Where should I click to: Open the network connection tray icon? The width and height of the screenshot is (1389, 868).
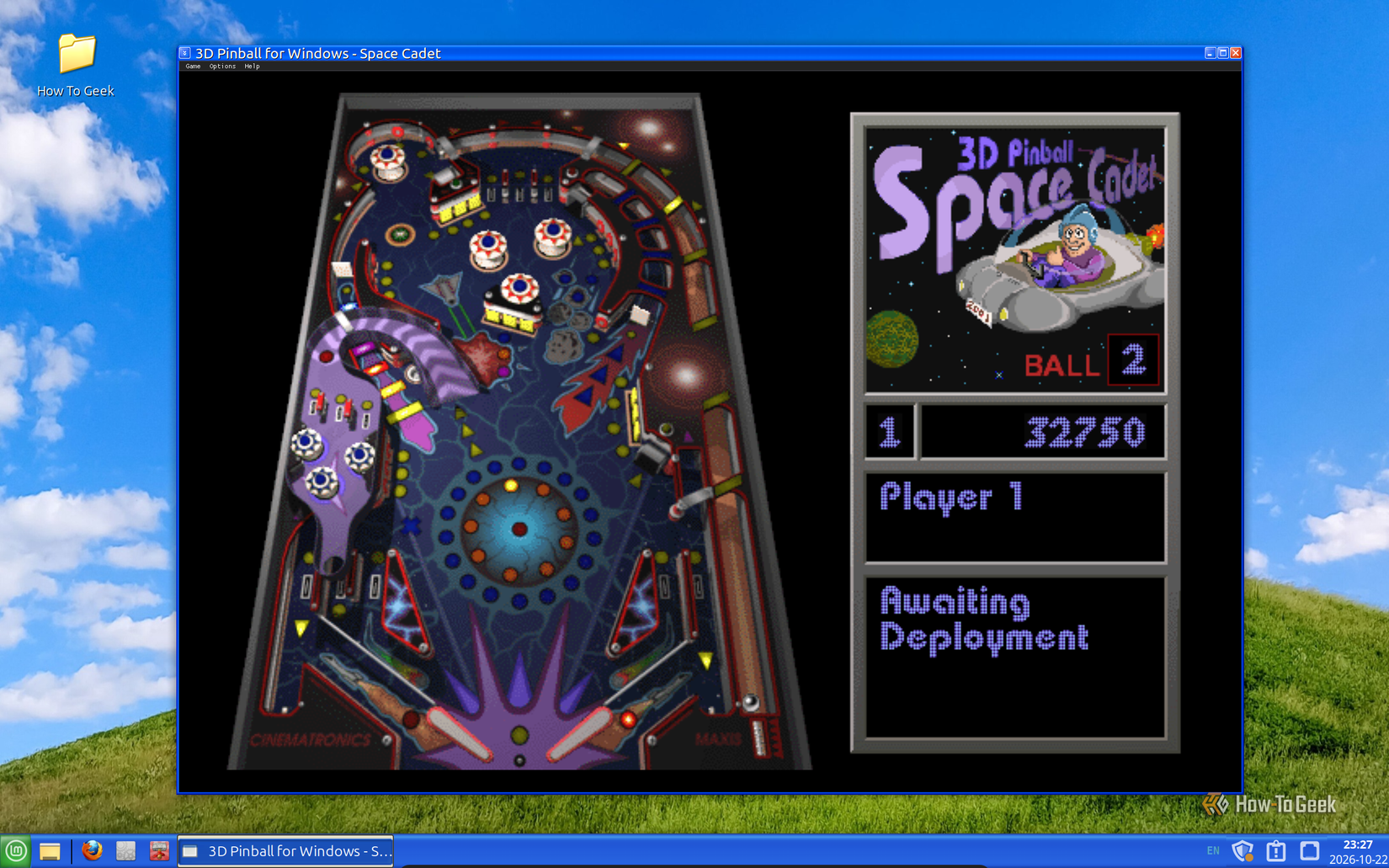[x=1309, y=851]
